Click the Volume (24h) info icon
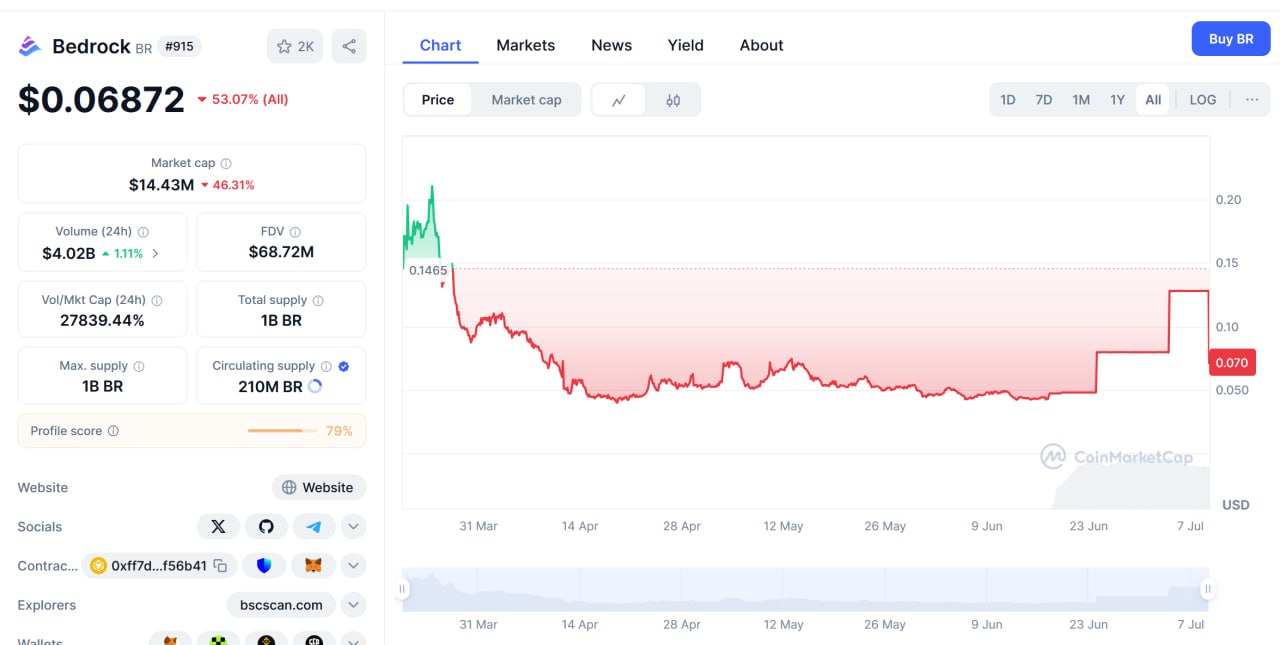The width and height of the screenshot is (1280, 645). pyautogui.click(x=144, y=232)
